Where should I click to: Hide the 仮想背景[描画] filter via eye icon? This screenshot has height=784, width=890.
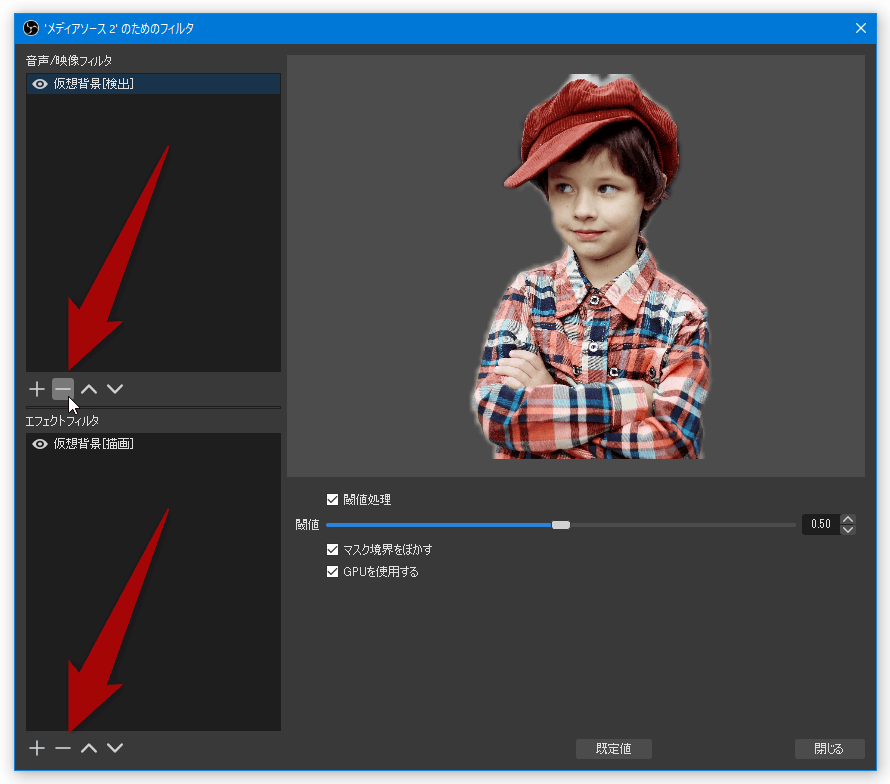tap(40, 444)
